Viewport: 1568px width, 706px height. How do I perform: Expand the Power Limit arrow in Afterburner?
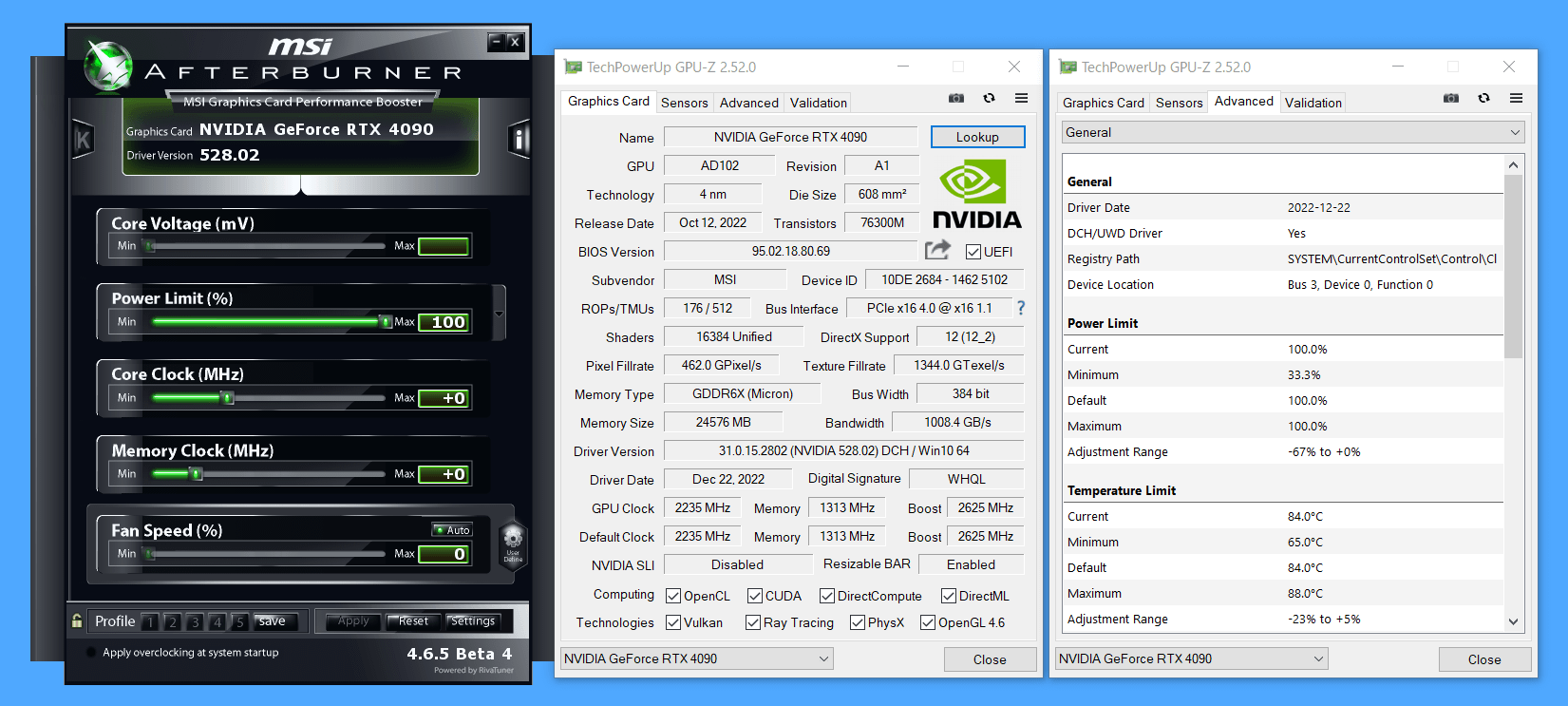pyautogui.click(x=499, y=314)
